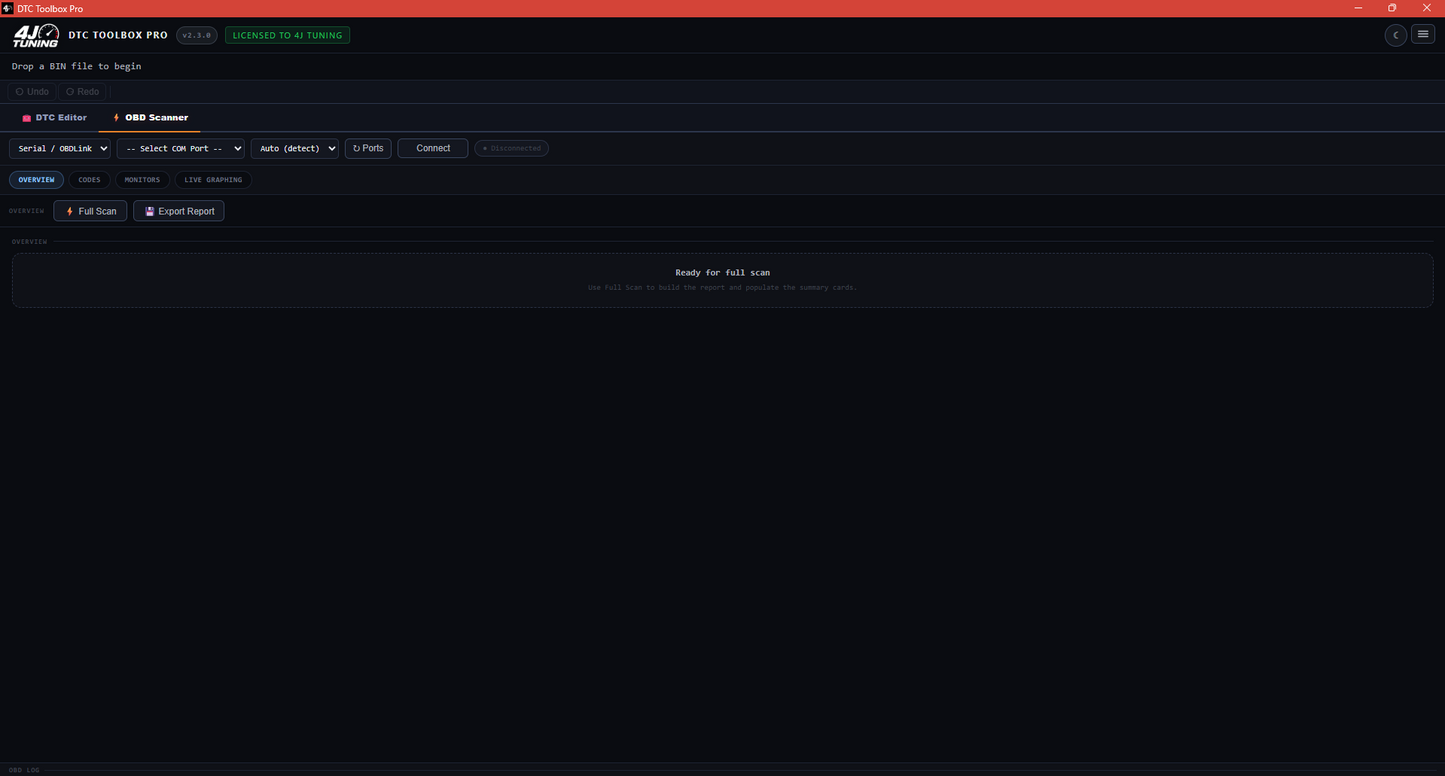
Task: Open the Live Graphing sub-tab
Action: pos(213,180)
